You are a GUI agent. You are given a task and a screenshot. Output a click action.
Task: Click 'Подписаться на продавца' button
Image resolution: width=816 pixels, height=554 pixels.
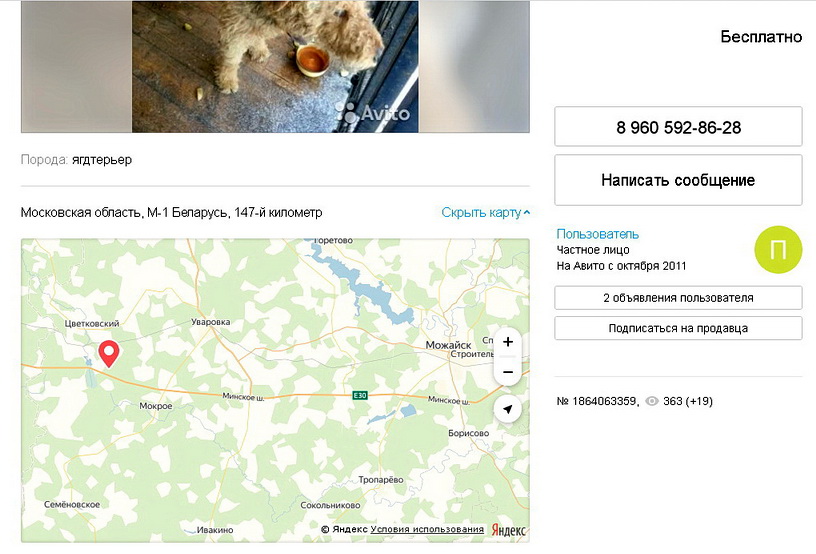click(x=678, y=328)
